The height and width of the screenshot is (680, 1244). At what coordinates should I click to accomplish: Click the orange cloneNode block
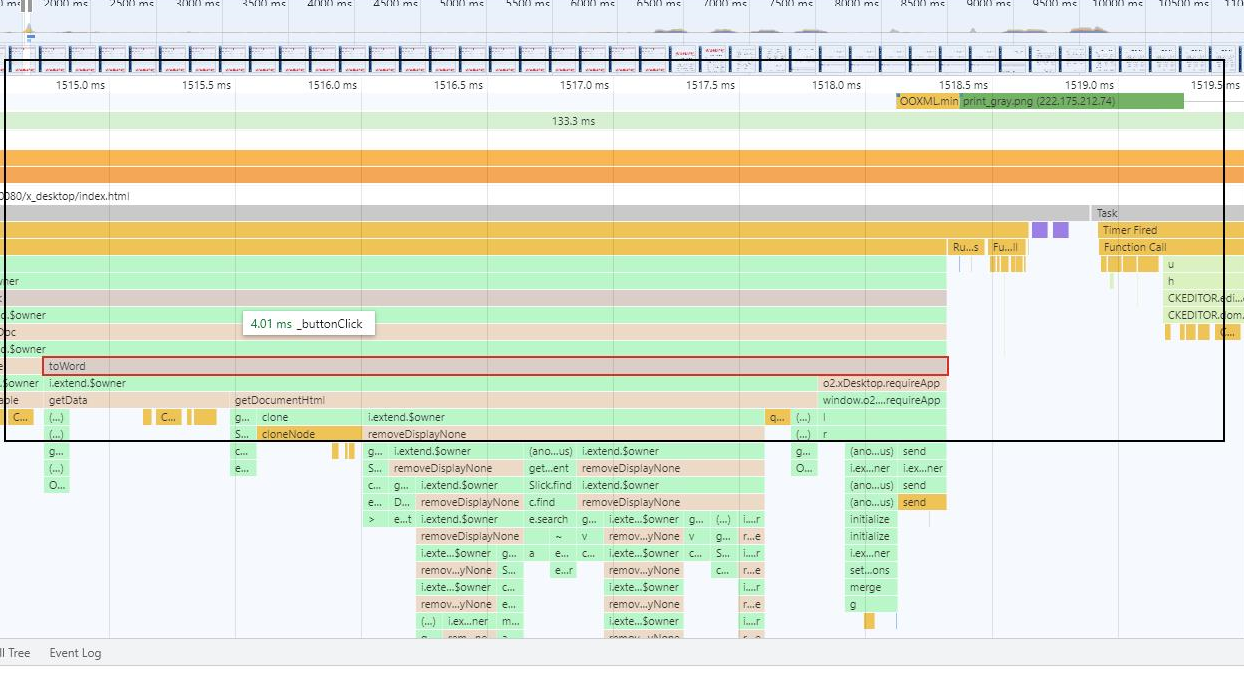309,434
